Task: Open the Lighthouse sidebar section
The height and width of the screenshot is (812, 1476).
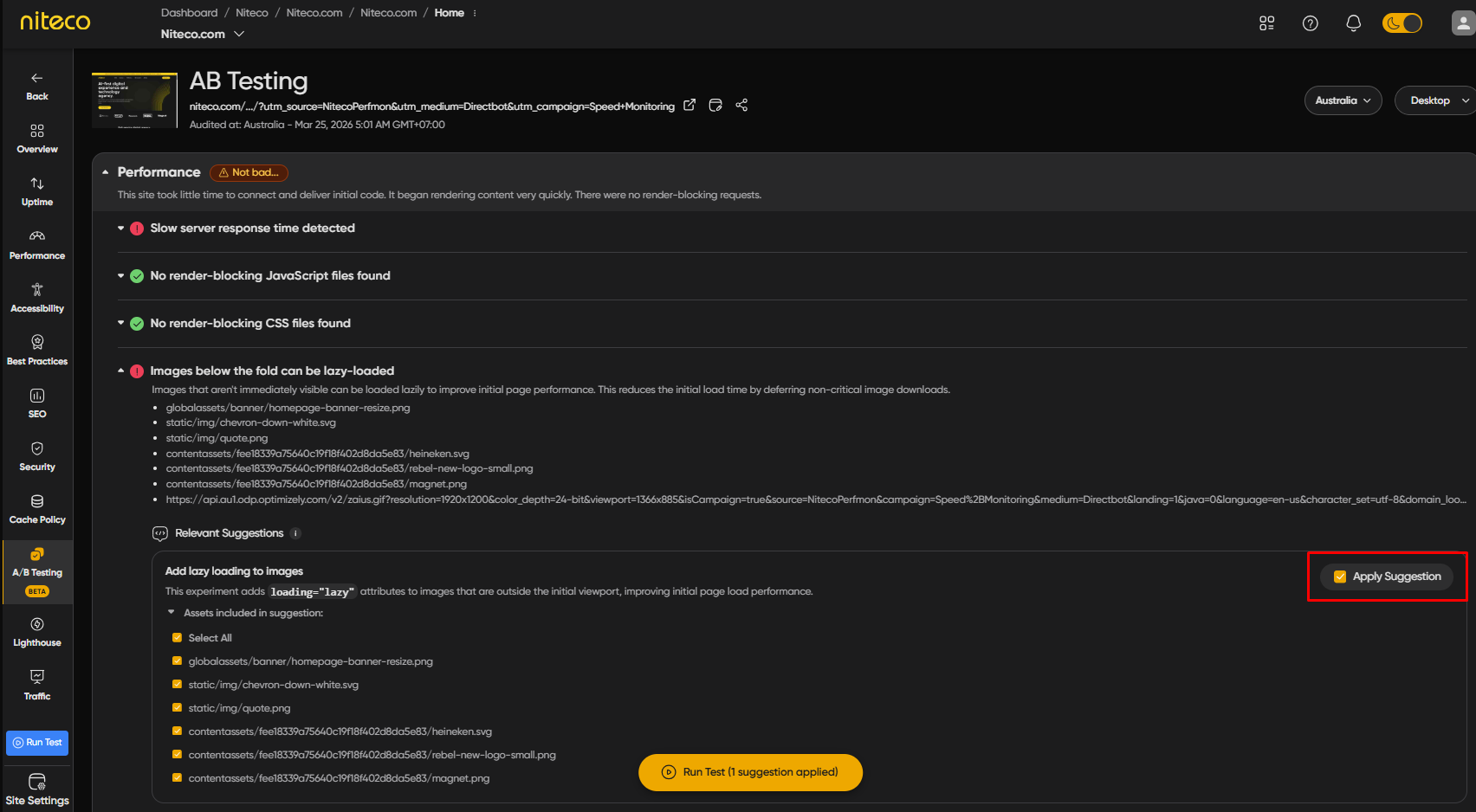Action: (37, 632)
